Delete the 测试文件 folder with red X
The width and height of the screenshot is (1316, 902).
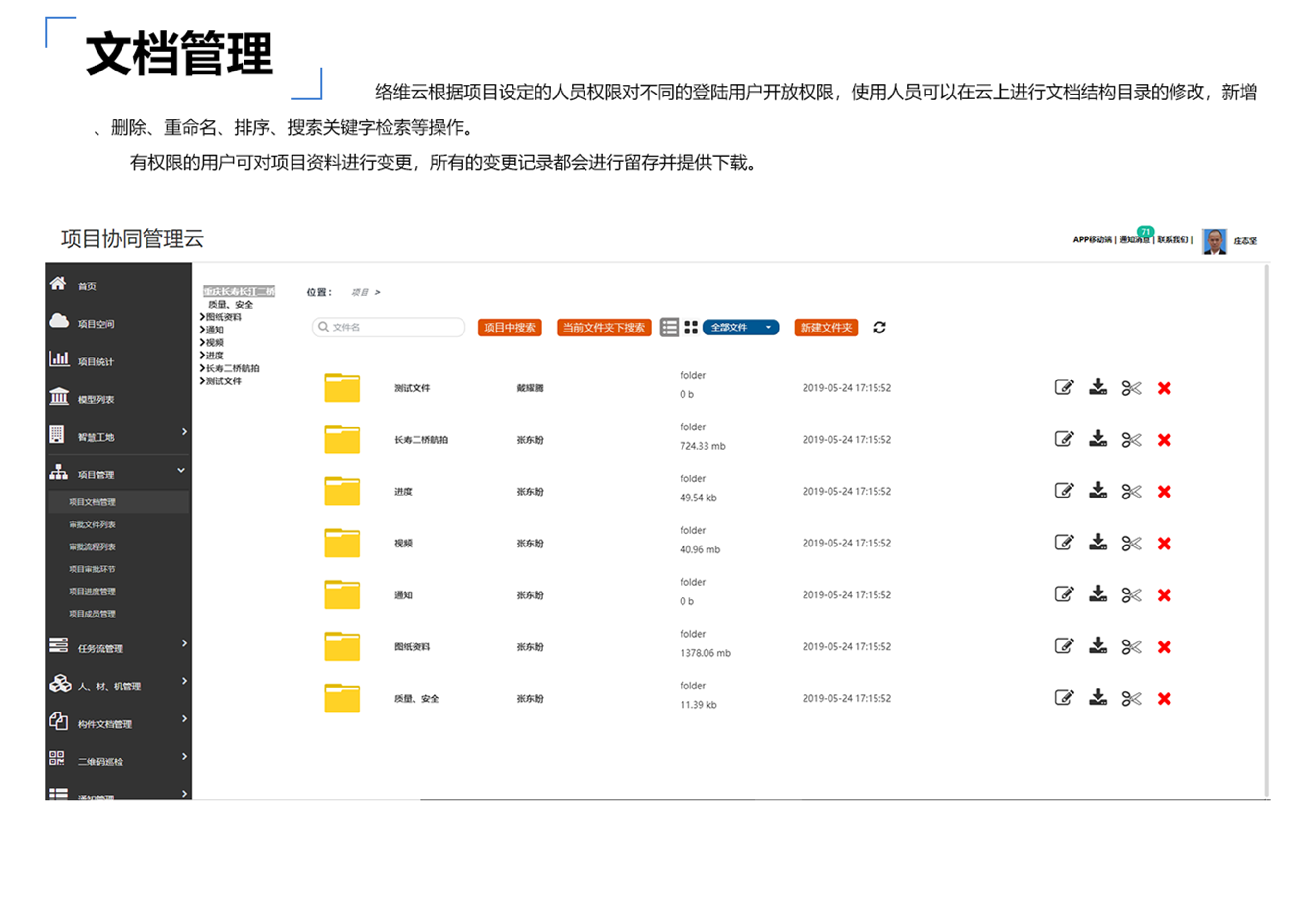coord(1164,388)
